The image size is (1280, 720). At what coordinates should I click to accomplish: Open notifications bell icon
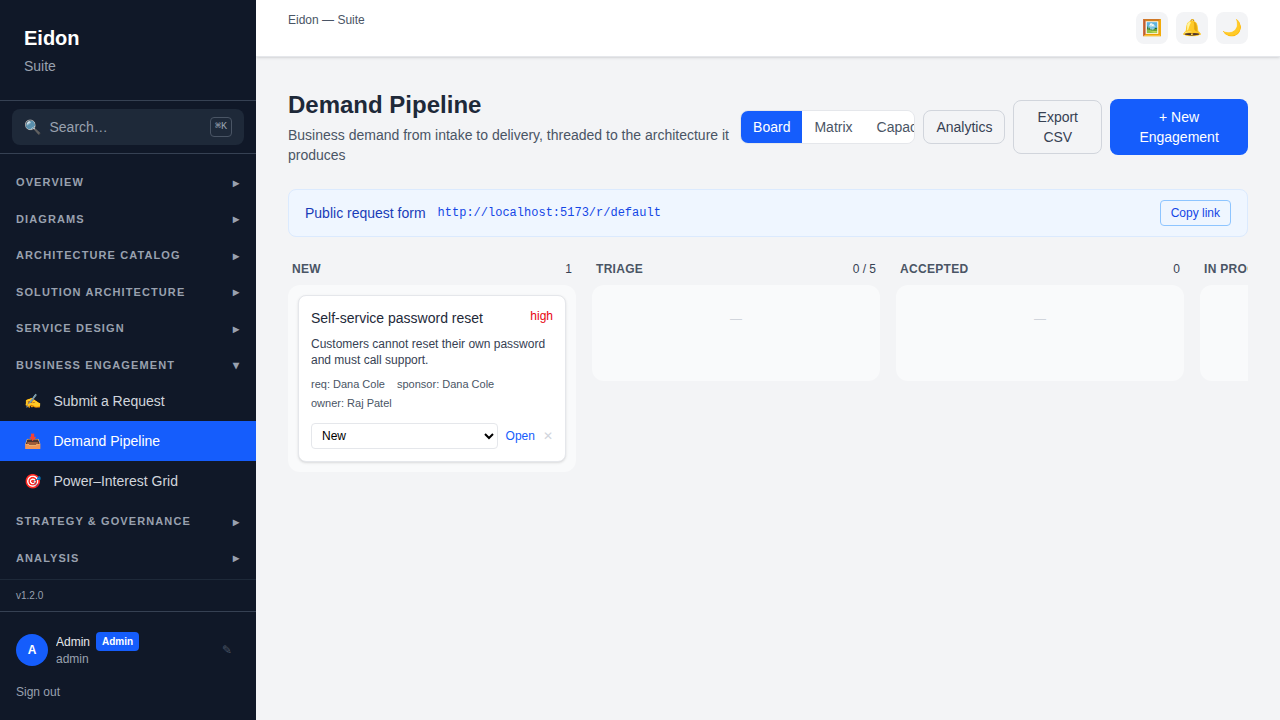coord(1192,28)
